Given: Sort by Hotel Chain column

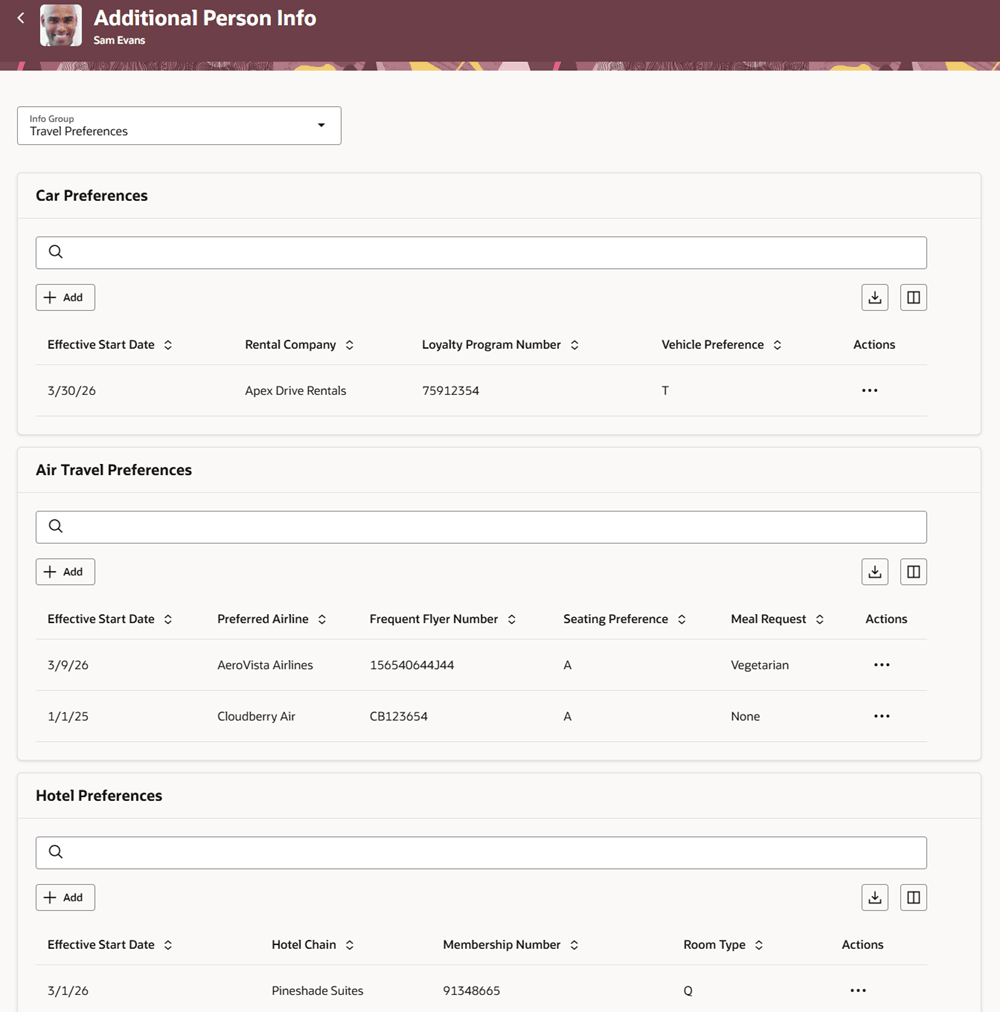Looking at the screenshot, I should pos(349,945).
